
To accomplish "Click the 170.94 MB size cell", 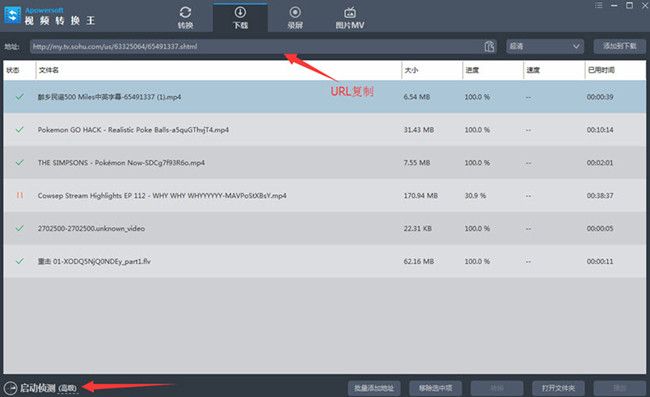I will (420, 195).
